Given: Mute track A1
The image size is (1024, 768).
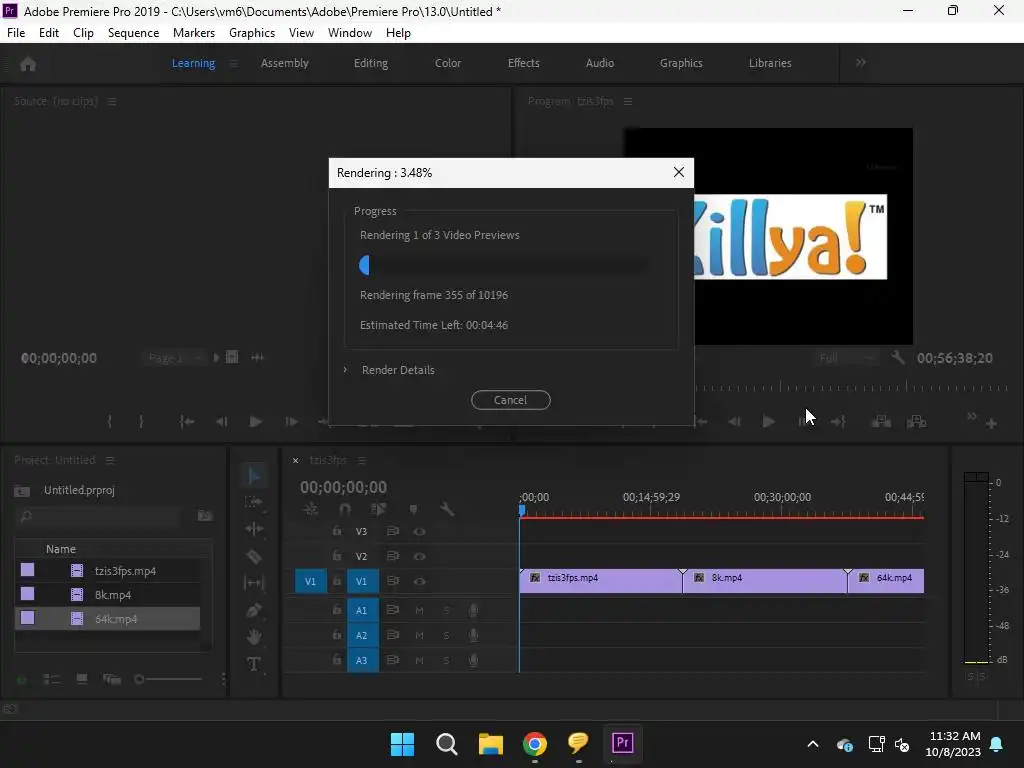Looking at the screenshot, I should point(419,610).
